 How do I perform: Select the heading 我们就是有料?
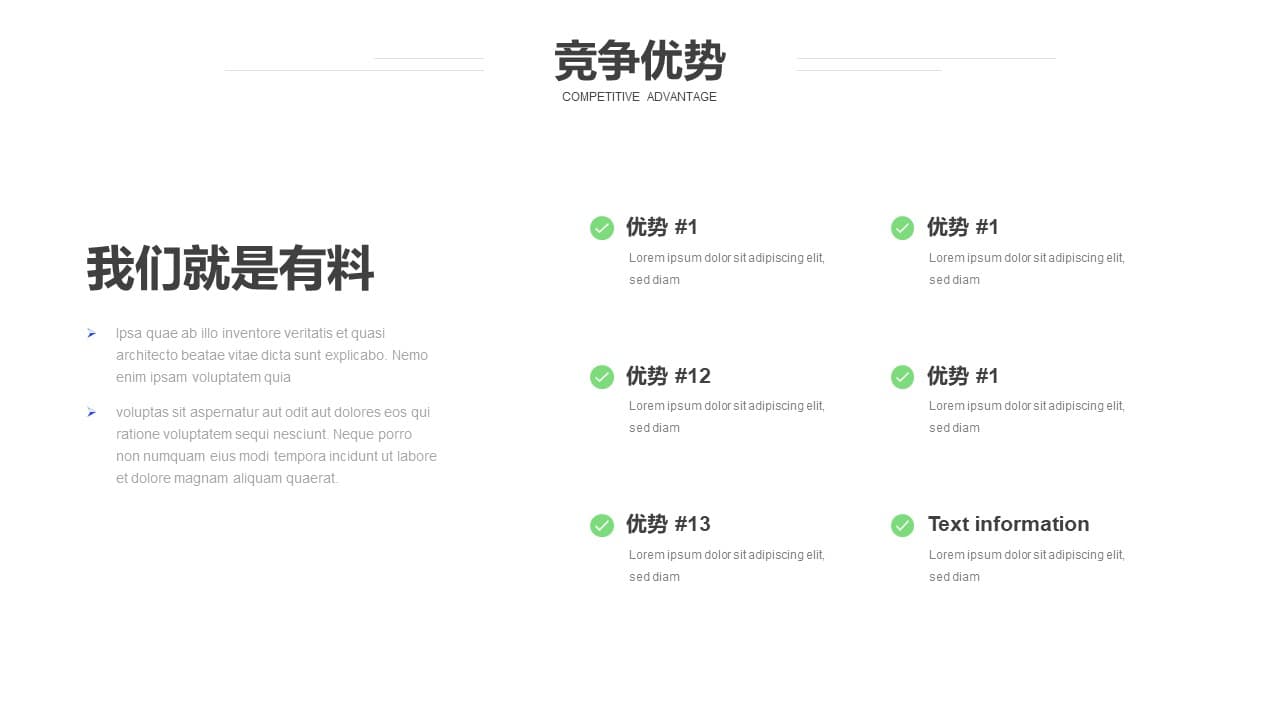coord(230,269)
